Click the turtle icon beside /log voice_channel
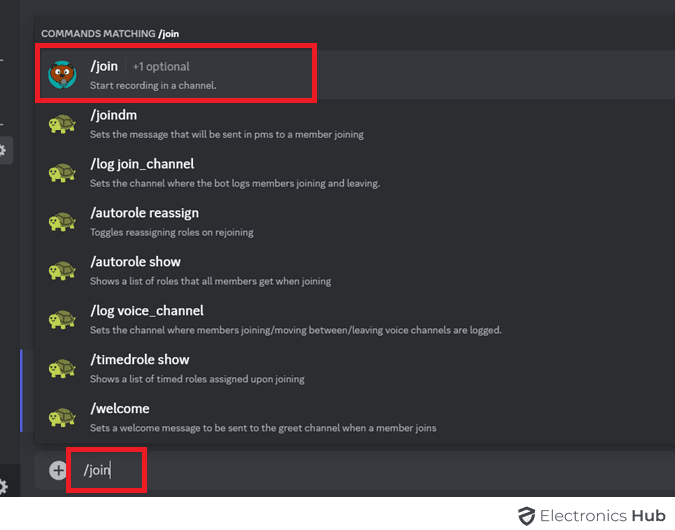 coord(63,319)
